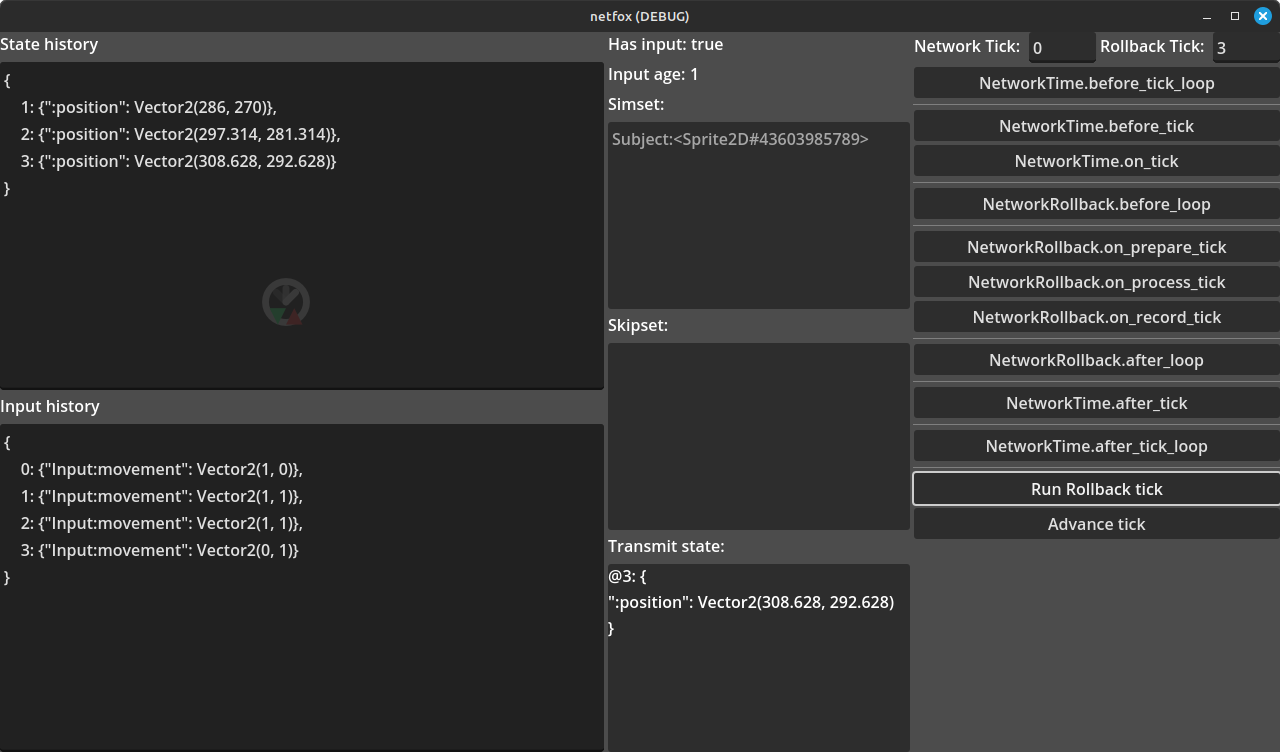
Task: Click input history row for tick 2
Action: 161,523
